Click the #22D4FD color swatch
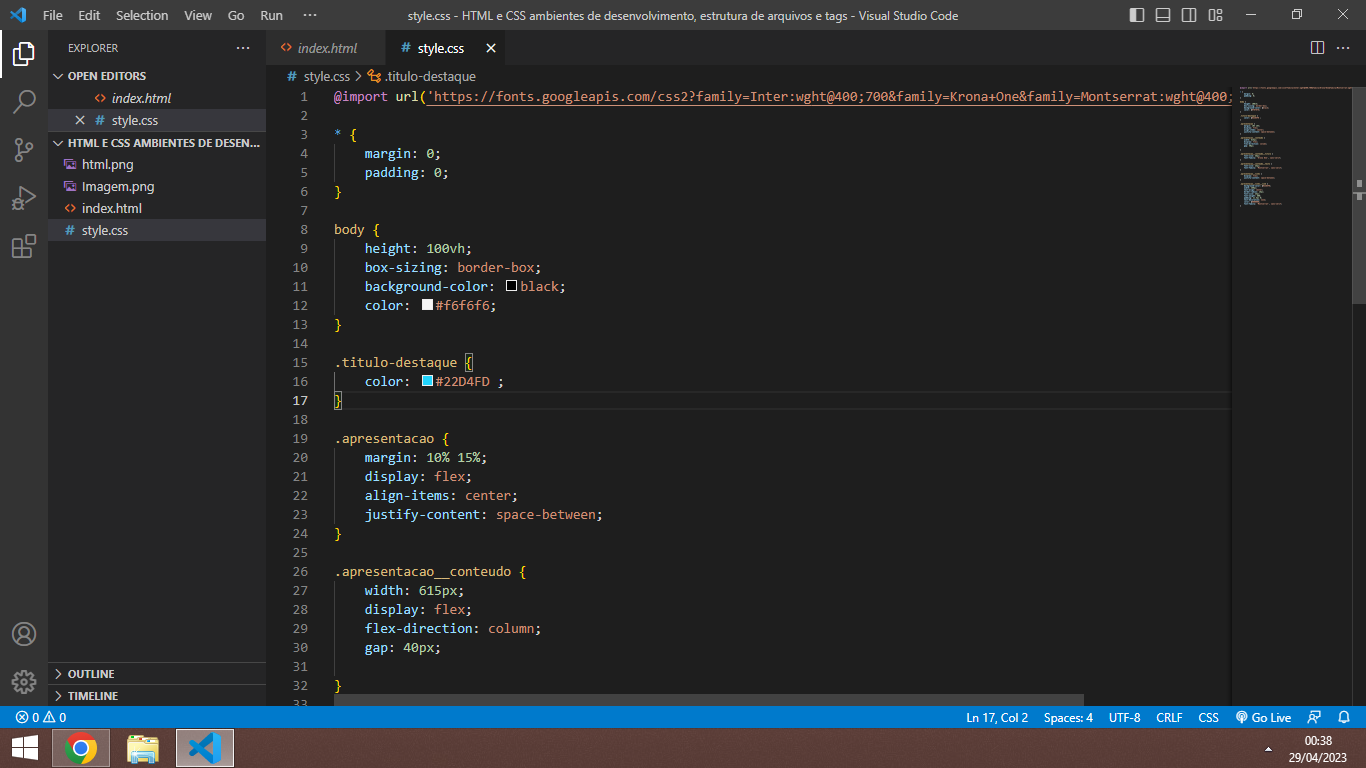The height and width of the screenshot is (768, 1366). (x=427, y=381)
